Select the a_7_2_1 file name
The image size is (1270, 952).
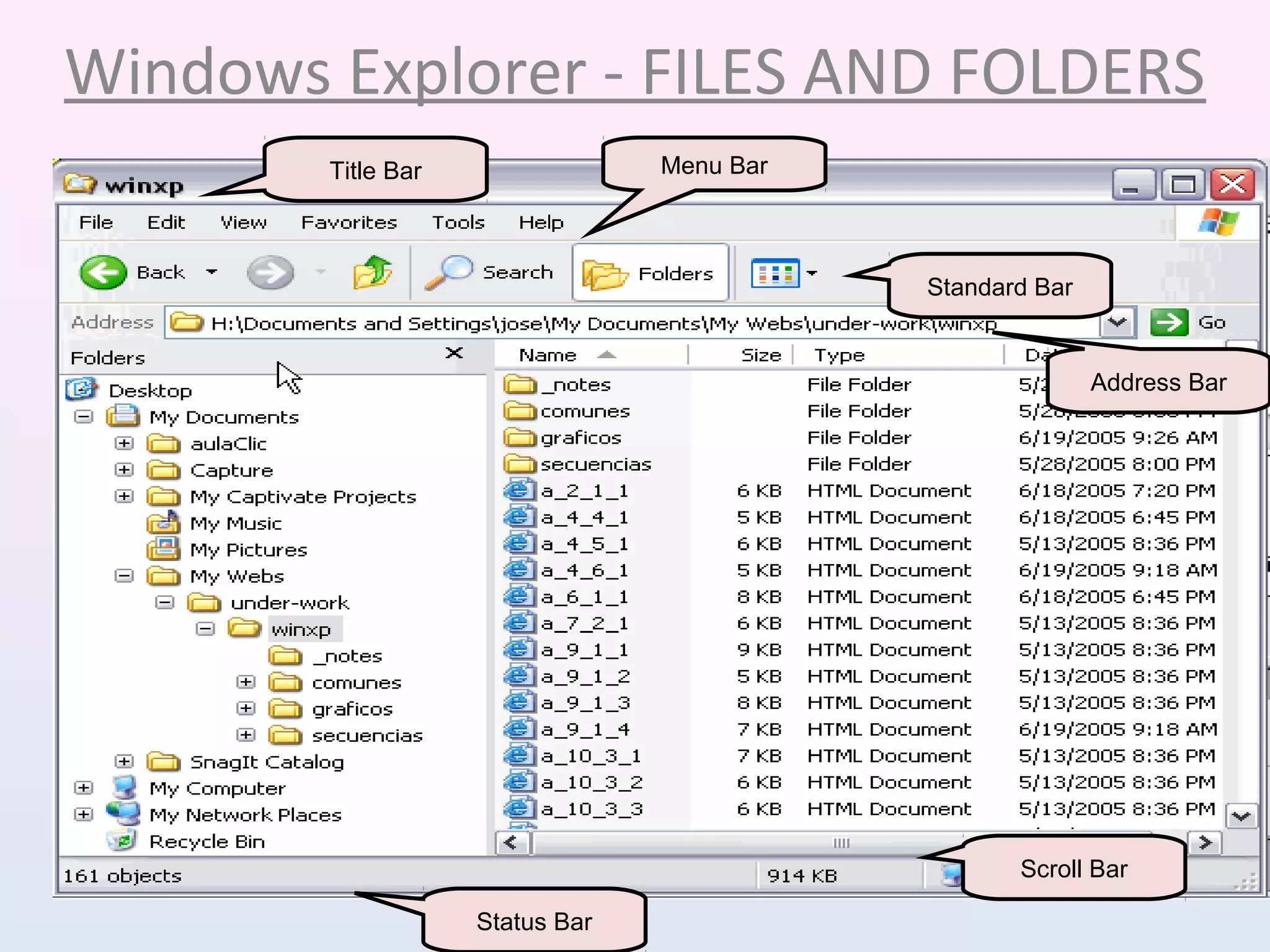pos(584,624)
